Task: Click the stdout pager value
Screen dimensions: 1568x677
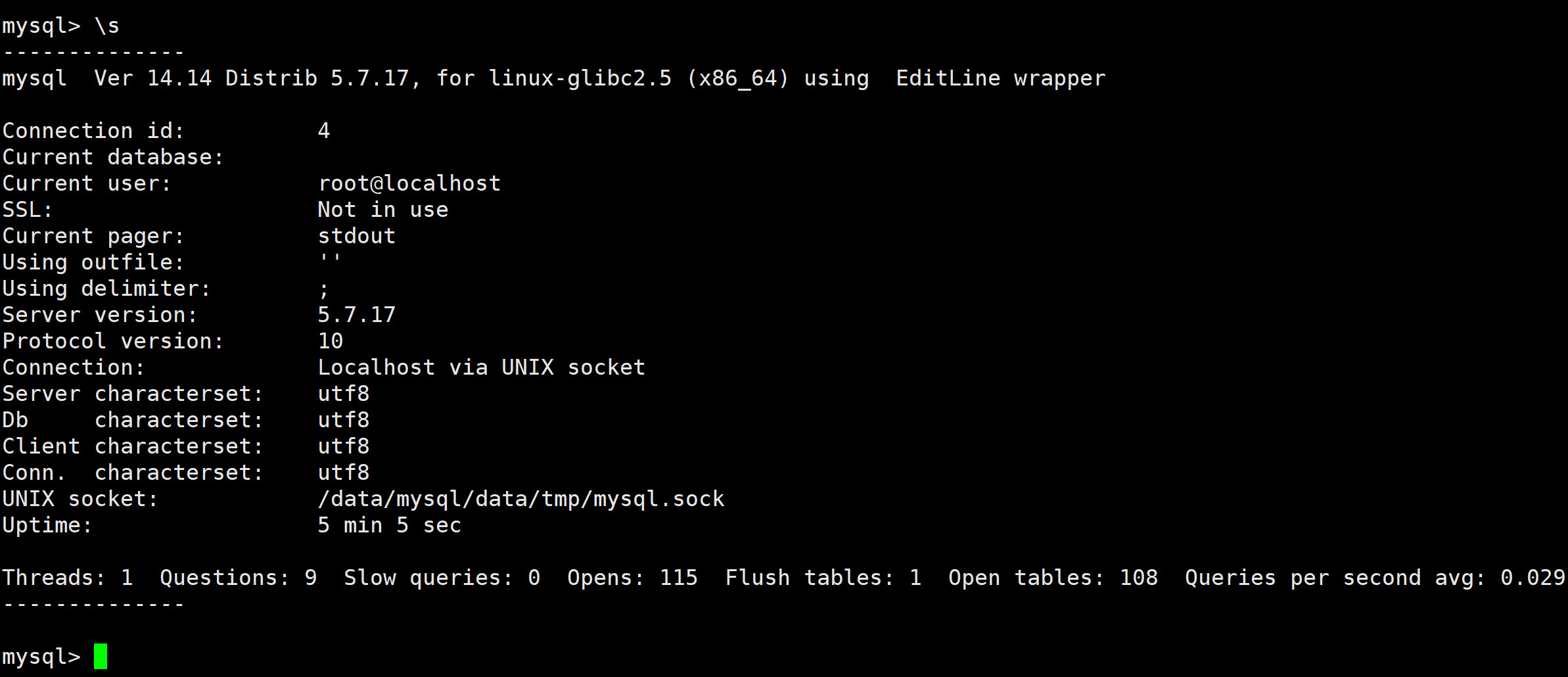Action: (x=356, y=236)
